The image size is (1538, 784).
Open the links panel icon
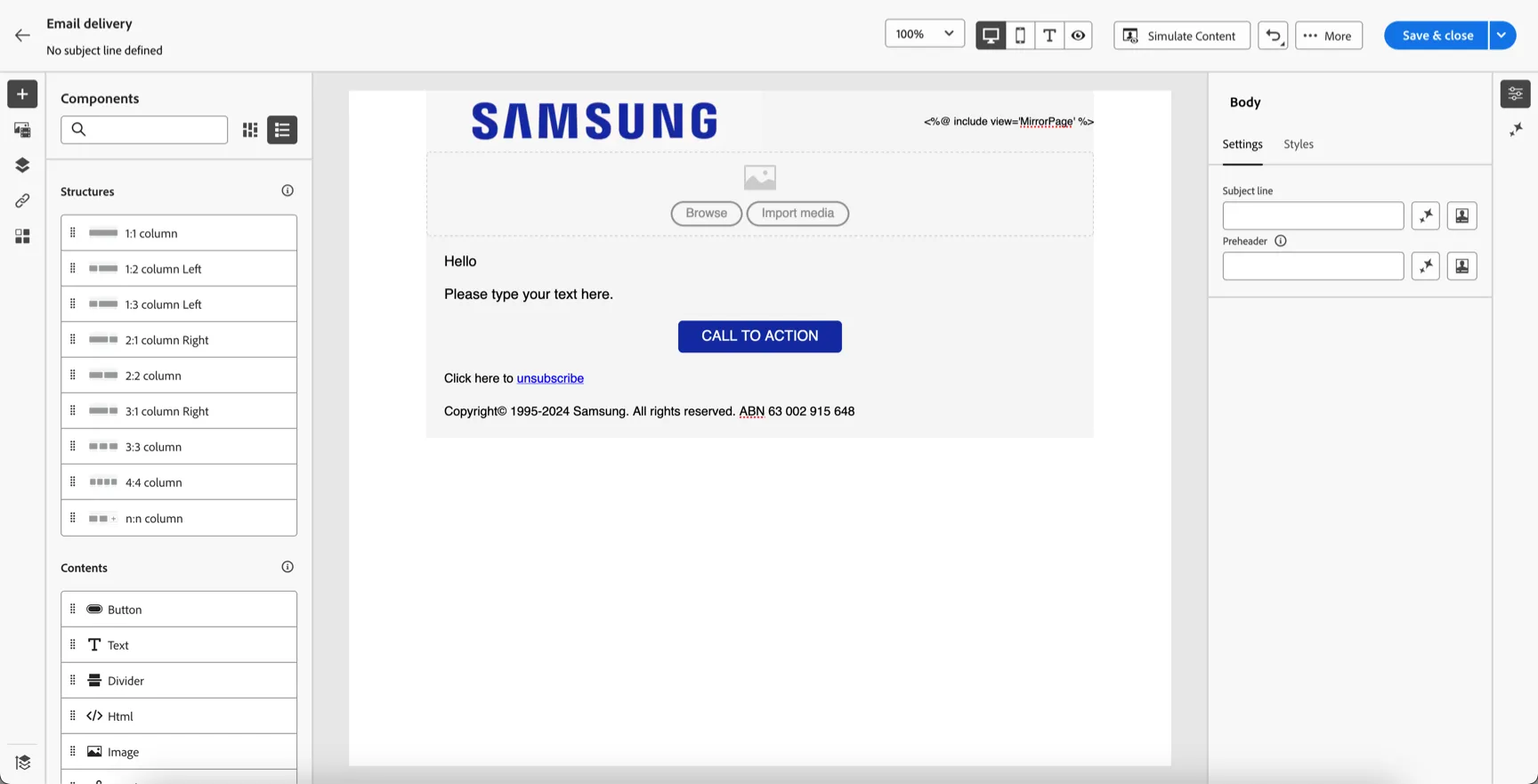pos(22,201)
